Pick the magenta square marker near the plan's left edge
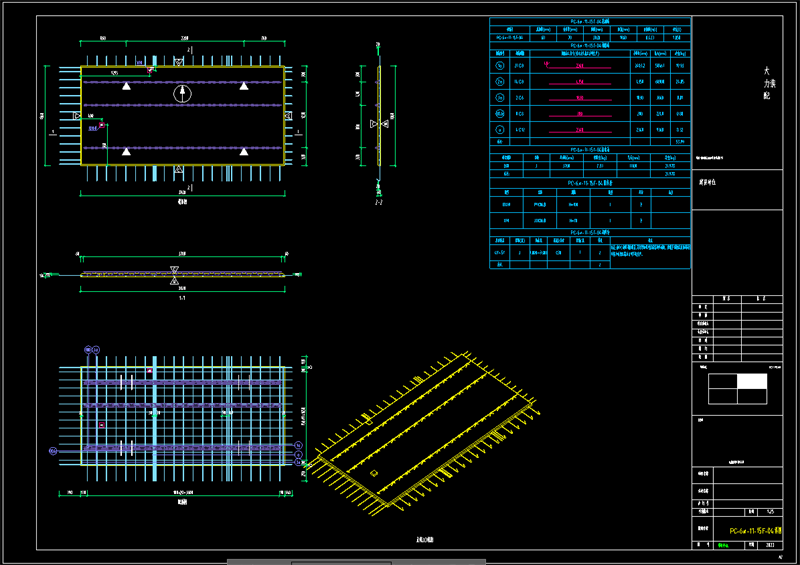The height and width of the screenshot is (565, 800). [102, 125]
